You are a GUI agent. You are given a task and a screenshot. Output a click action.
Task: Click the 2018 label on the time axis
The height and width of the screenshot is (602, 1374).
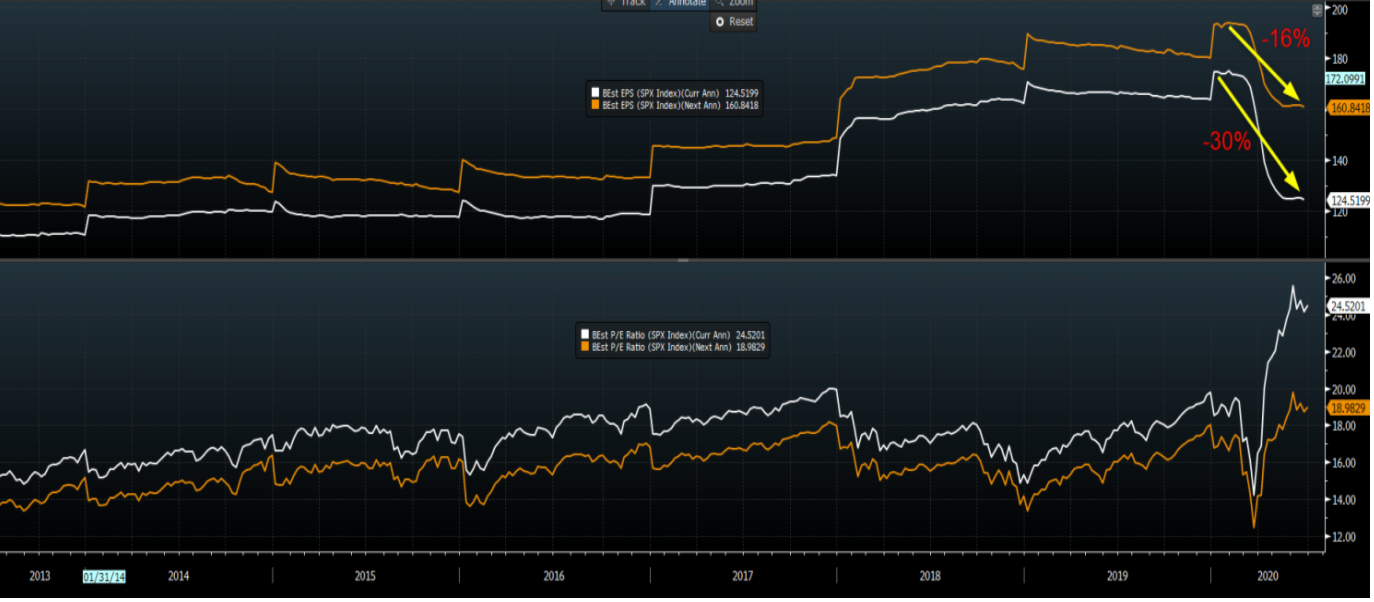(x=930, y=576)
